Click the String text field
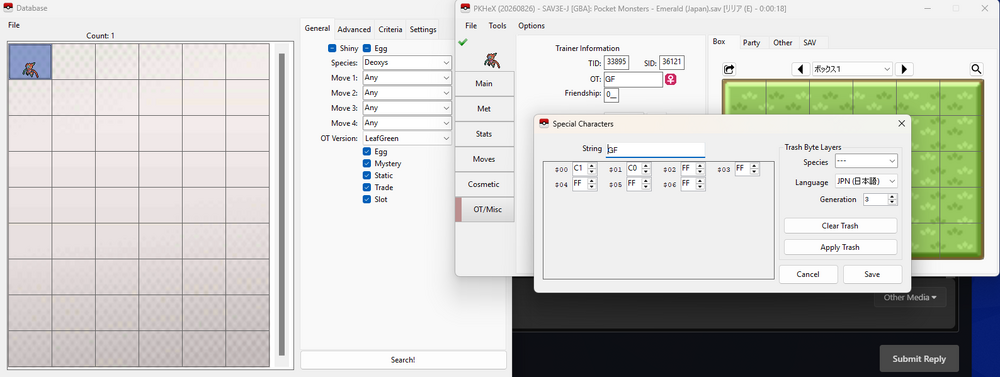The width and height of the screenshot is (1000, 377). 655,150
